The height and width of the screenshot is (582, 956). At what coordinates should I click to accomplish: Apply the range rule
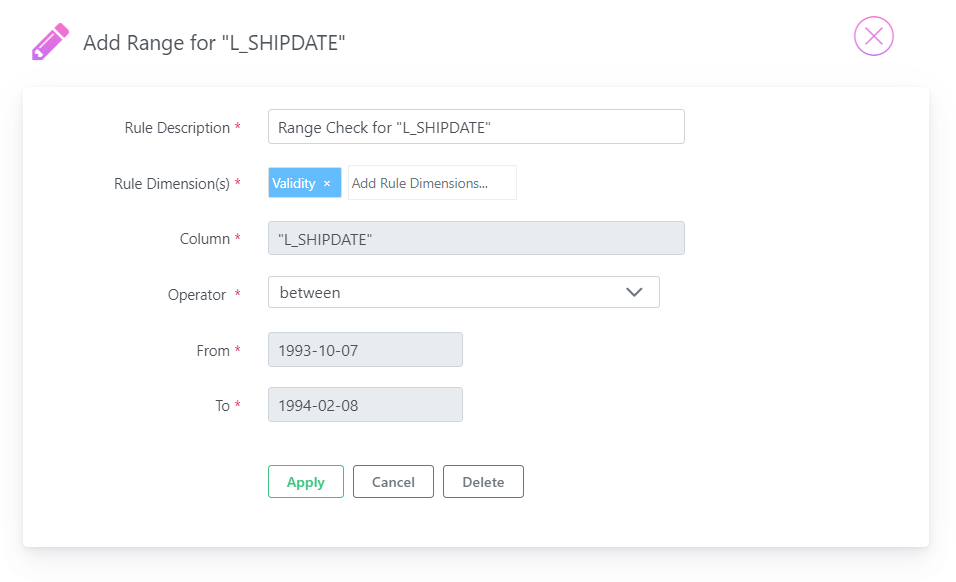[305, 481]
